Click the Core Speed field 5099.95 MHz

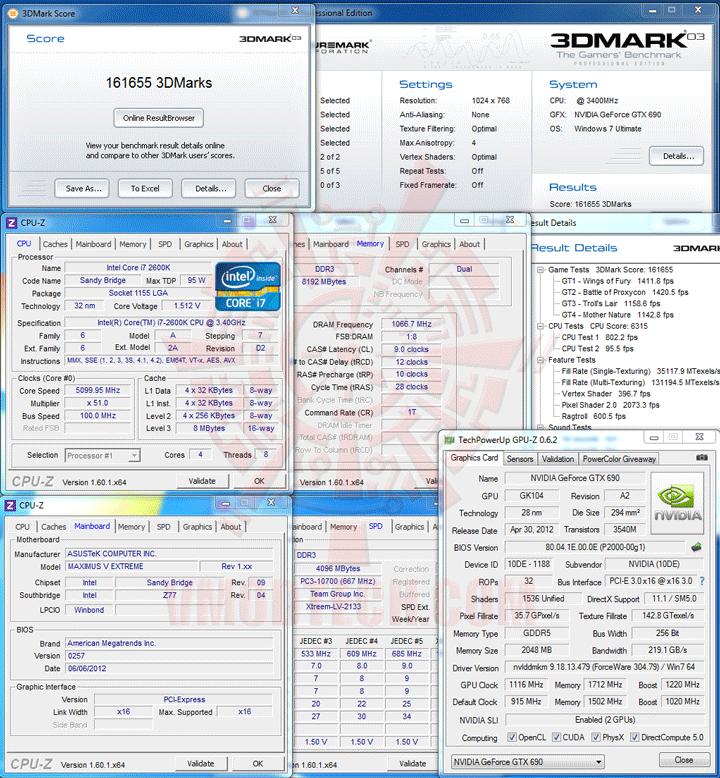98,390
